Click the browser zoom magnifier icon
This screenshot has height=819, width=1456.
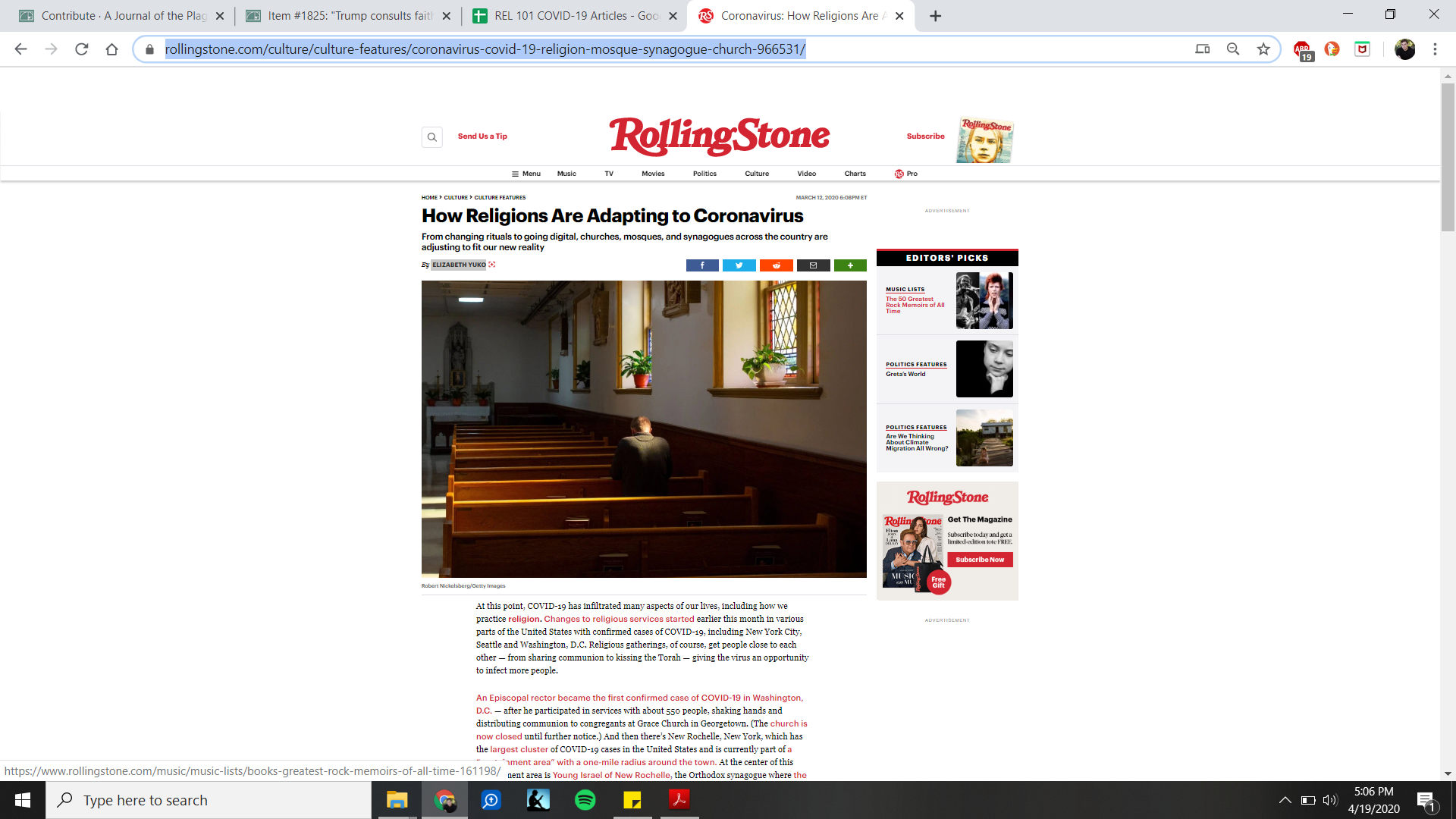click(1233, 49)
